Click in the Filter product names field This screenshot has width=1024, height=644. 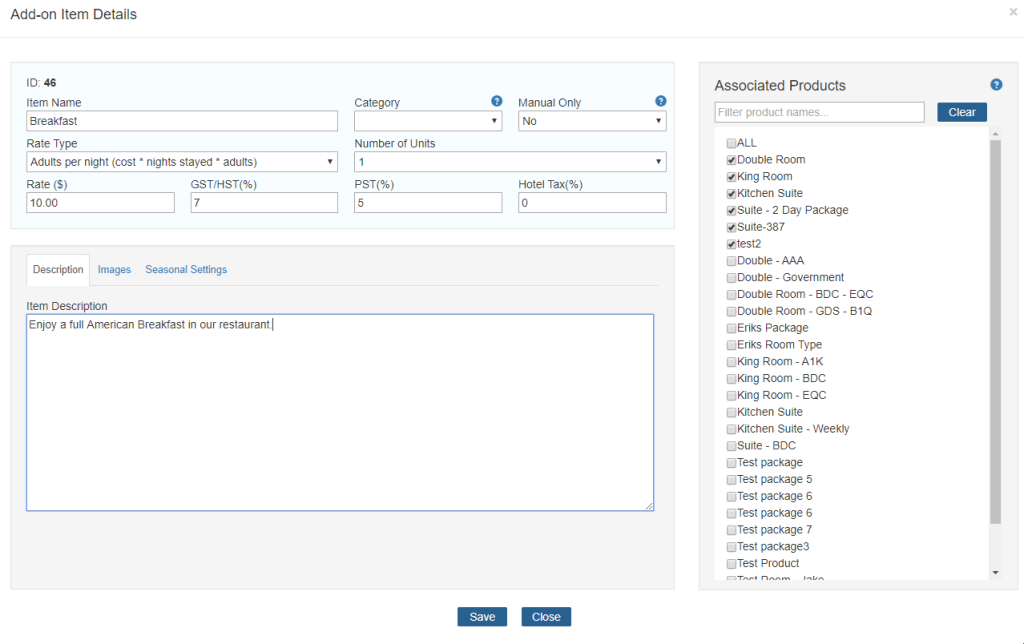point(819,111)
